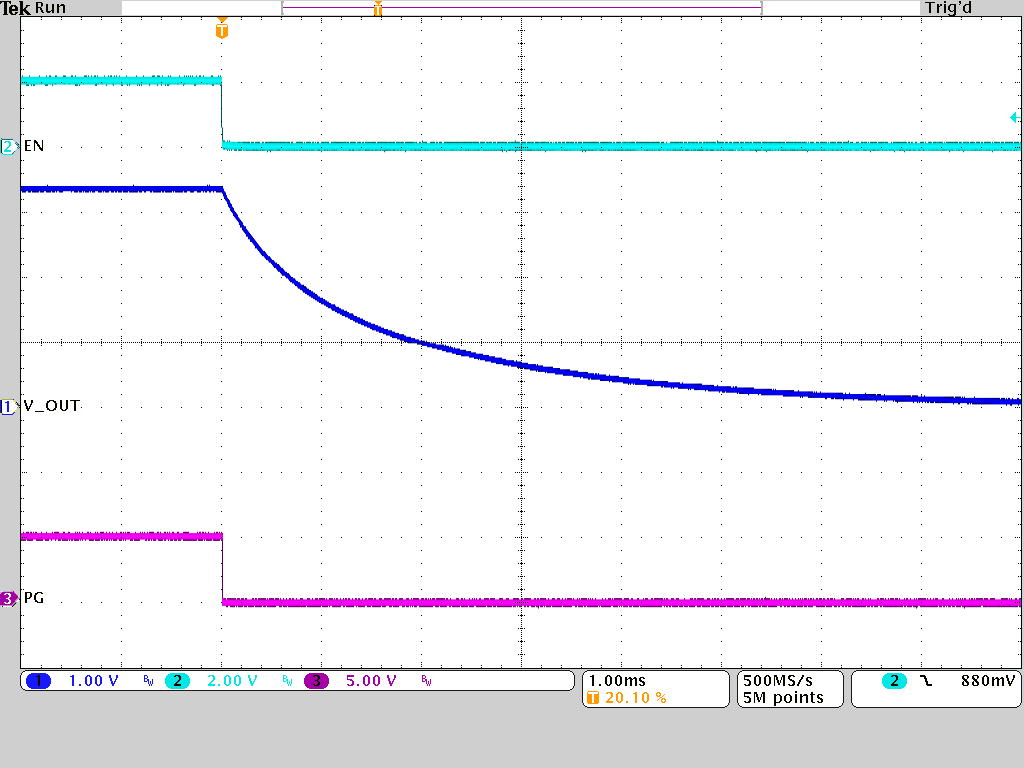Click the orange trigger position T marker
The height and width of the screenshot is (768, 1024).
click(222, 30)
